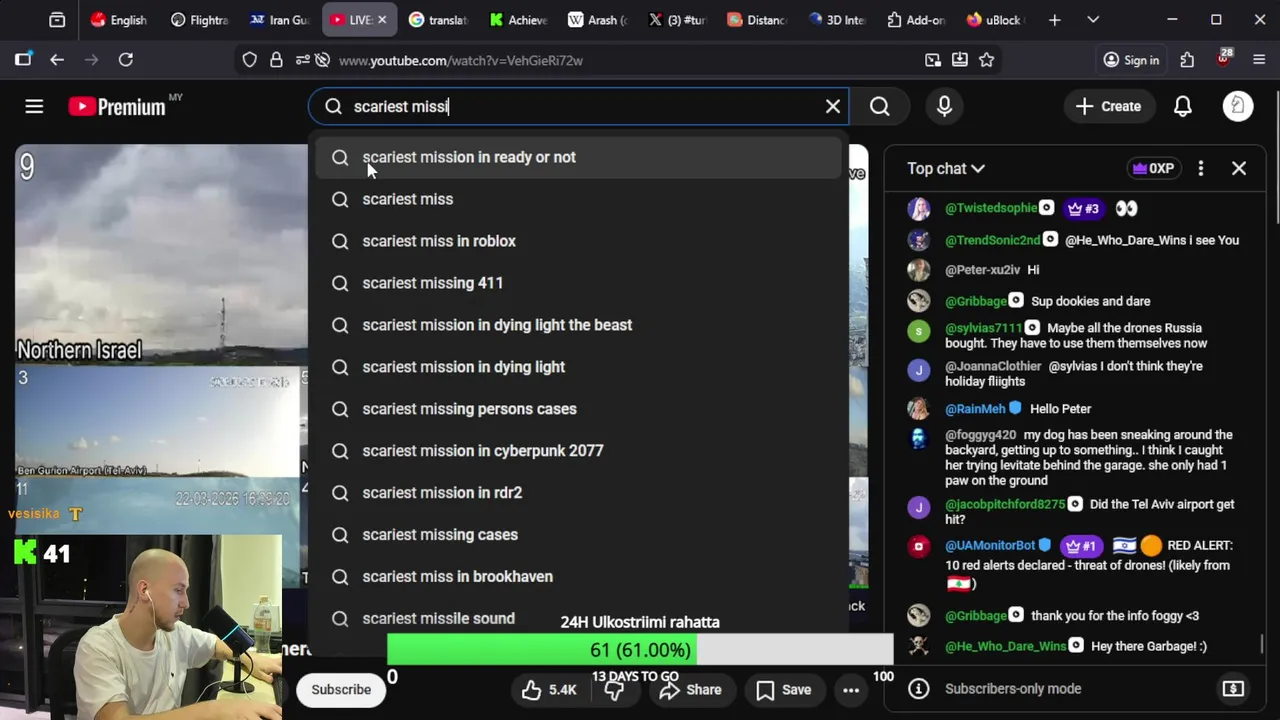Reload the current page
1280x720 pixels.
pos(126,60)
